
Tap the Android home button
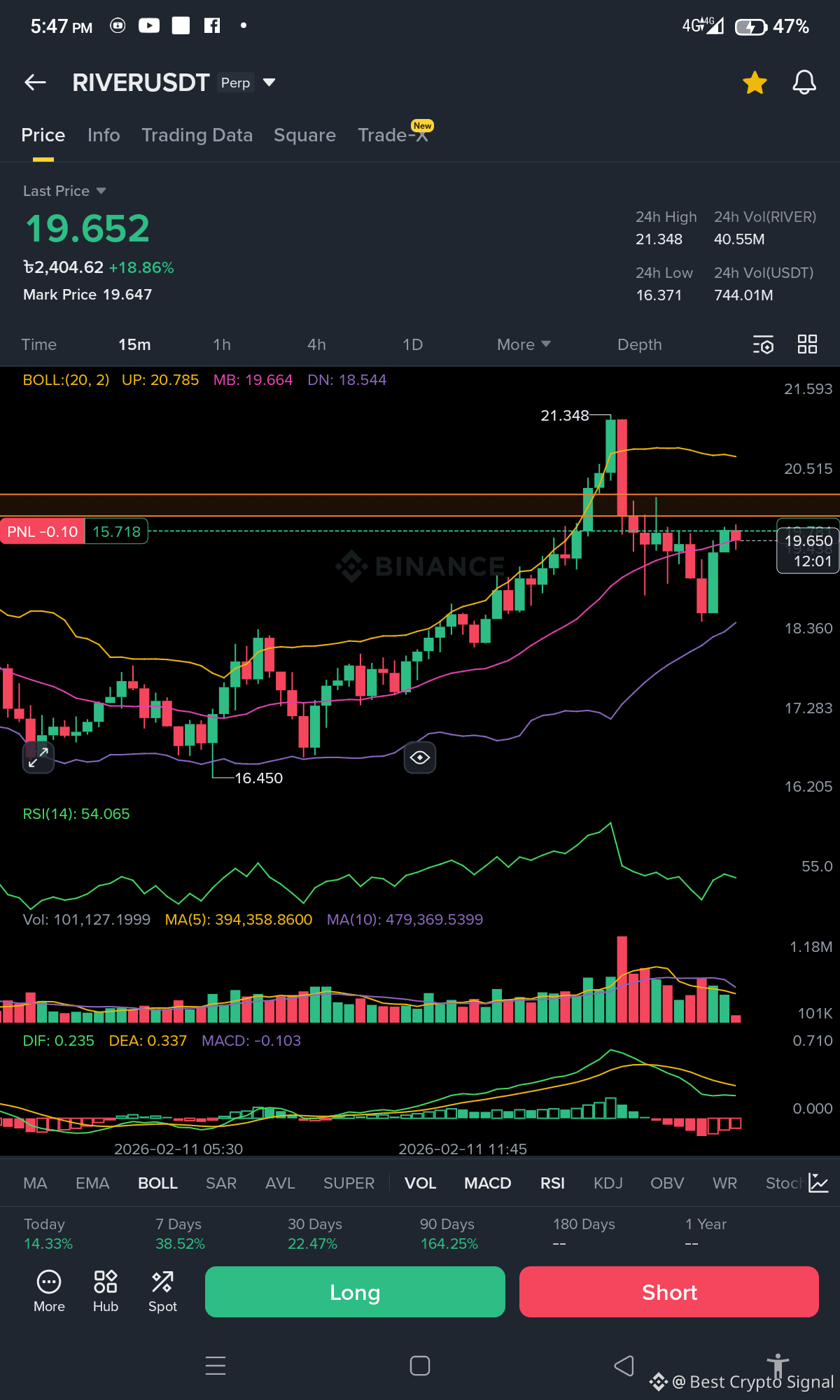click(420, 1366)
